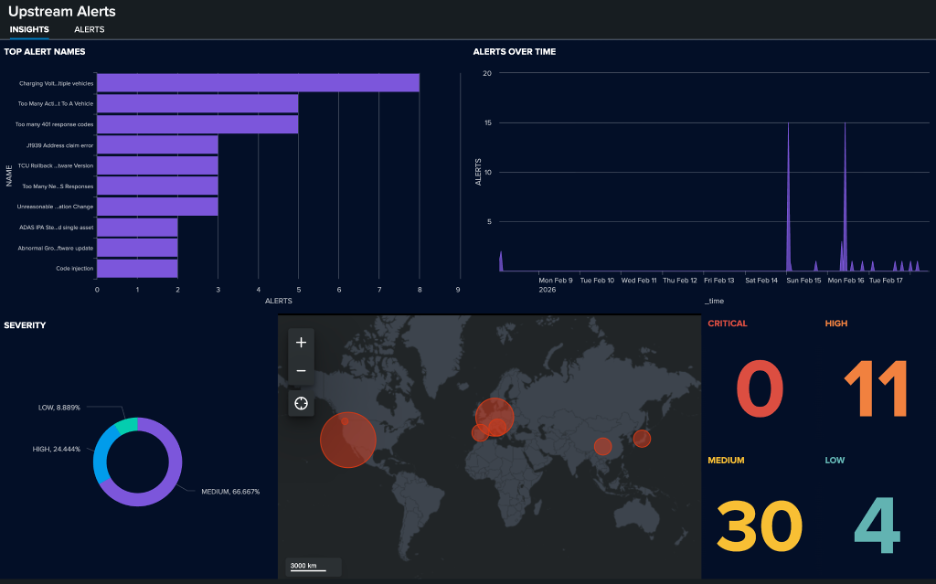Screen dimensions: 936x584
Task: Open the Insights tab
Action: click(x=29, y=30)
